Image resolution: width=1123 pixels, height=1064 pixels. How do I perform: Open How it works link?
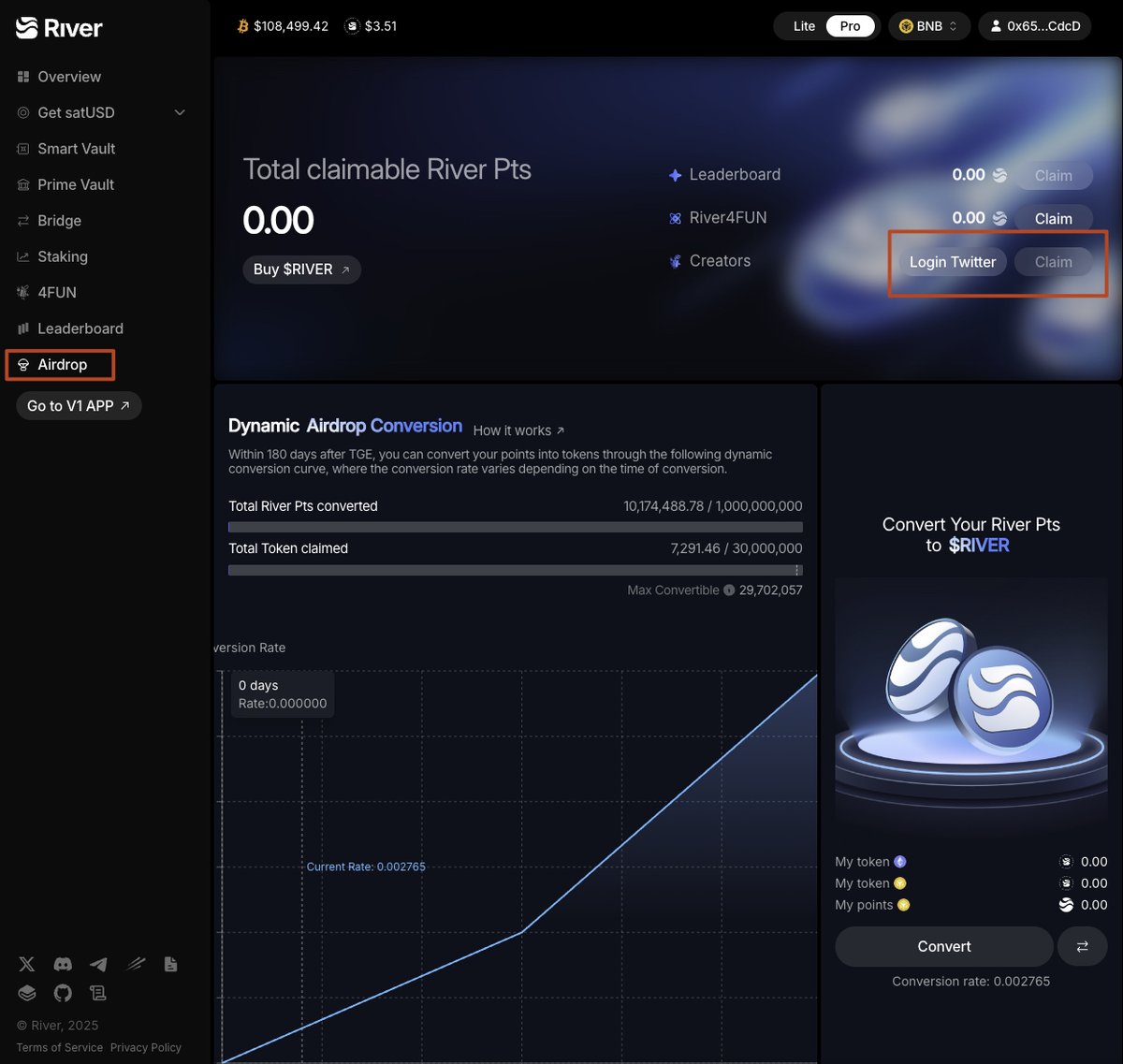(518, 430)
